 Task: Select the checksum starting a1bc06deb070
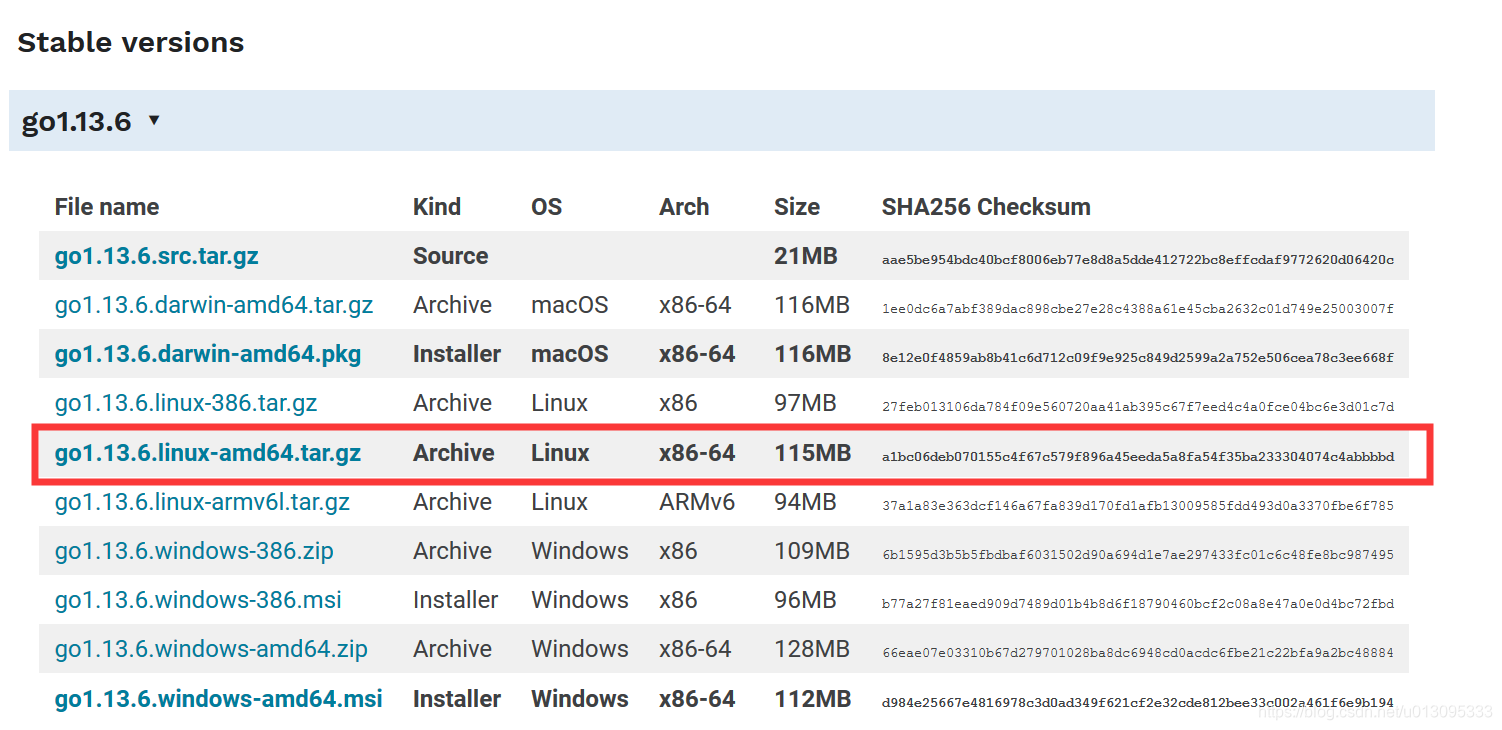tap(1138, 456)
